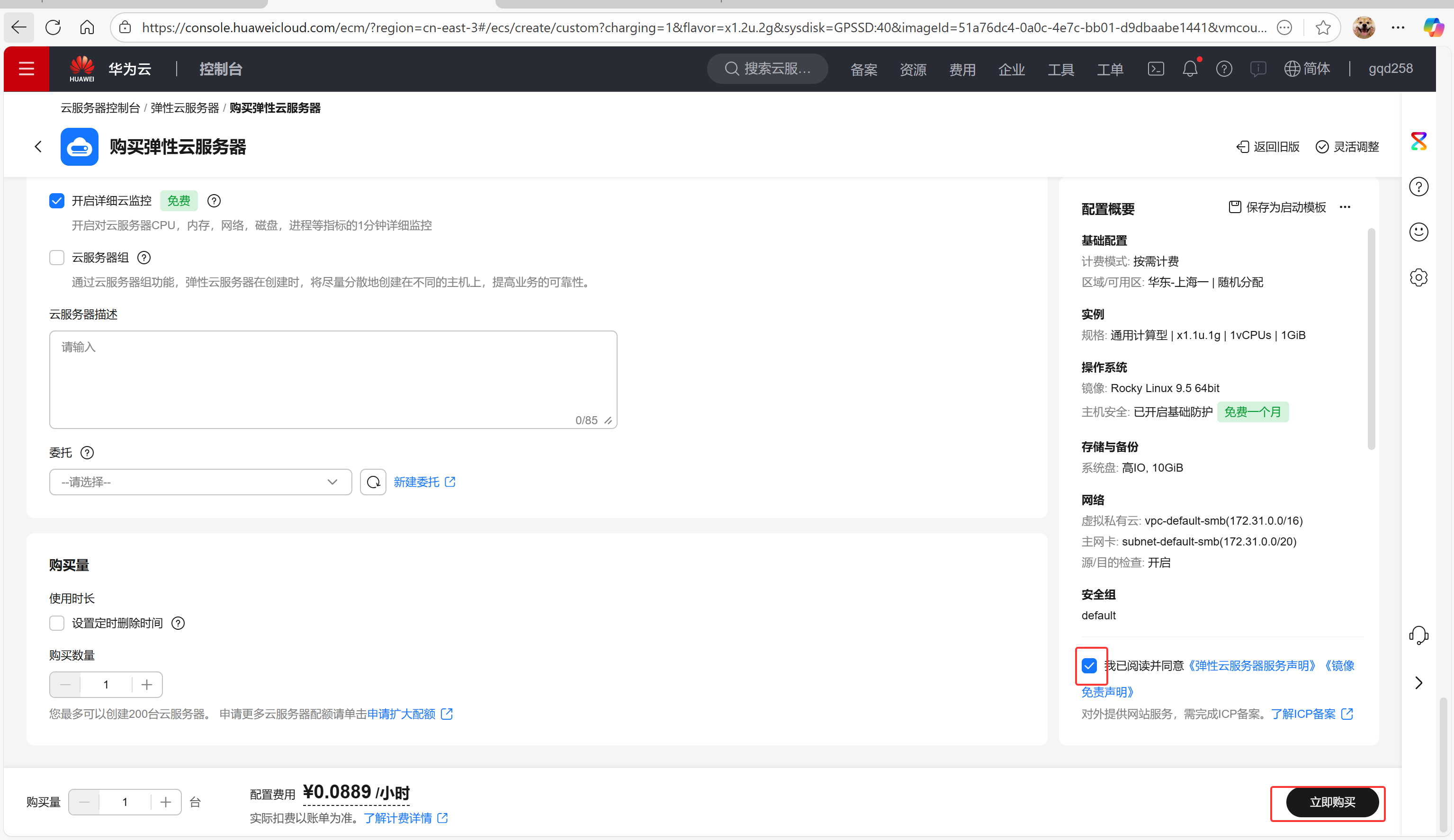
Task: Click the colorful assistant icon in sidebar
Action: (x=1419, y=141)
